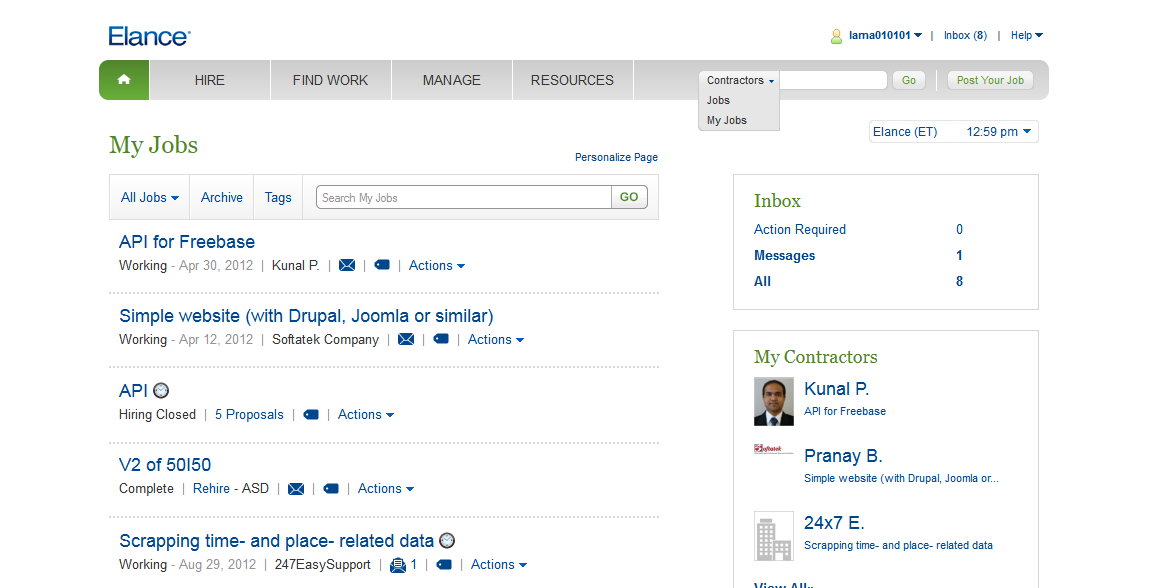Click message icon for Scrapping data job

point(399,565)
